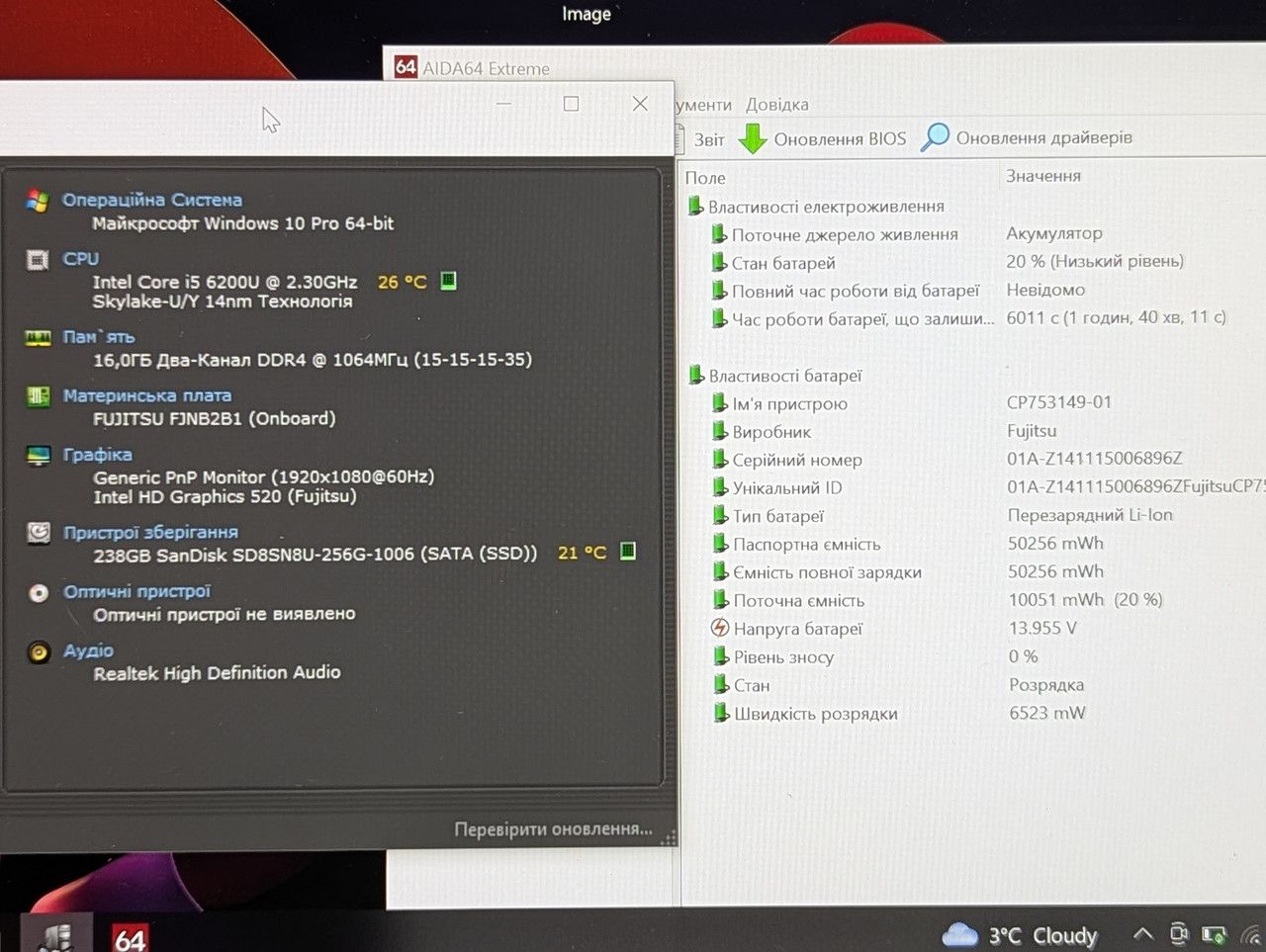Screen dimensions: 1266x952
Task: Click the Audio speaker icon
Action: tap(39, 652)
